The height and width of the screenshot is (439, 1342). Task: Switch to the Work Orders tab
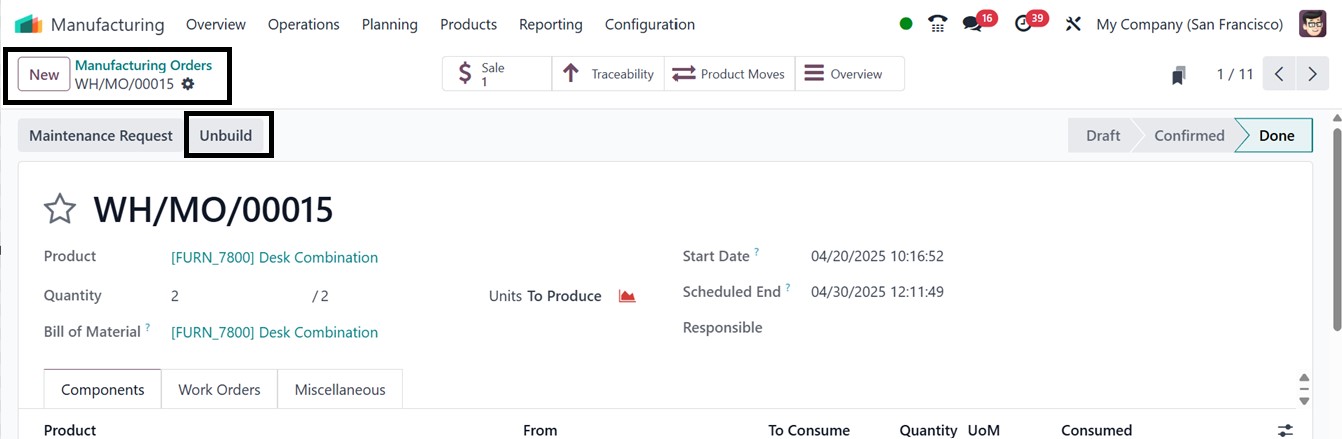click(x=219, y=390)
